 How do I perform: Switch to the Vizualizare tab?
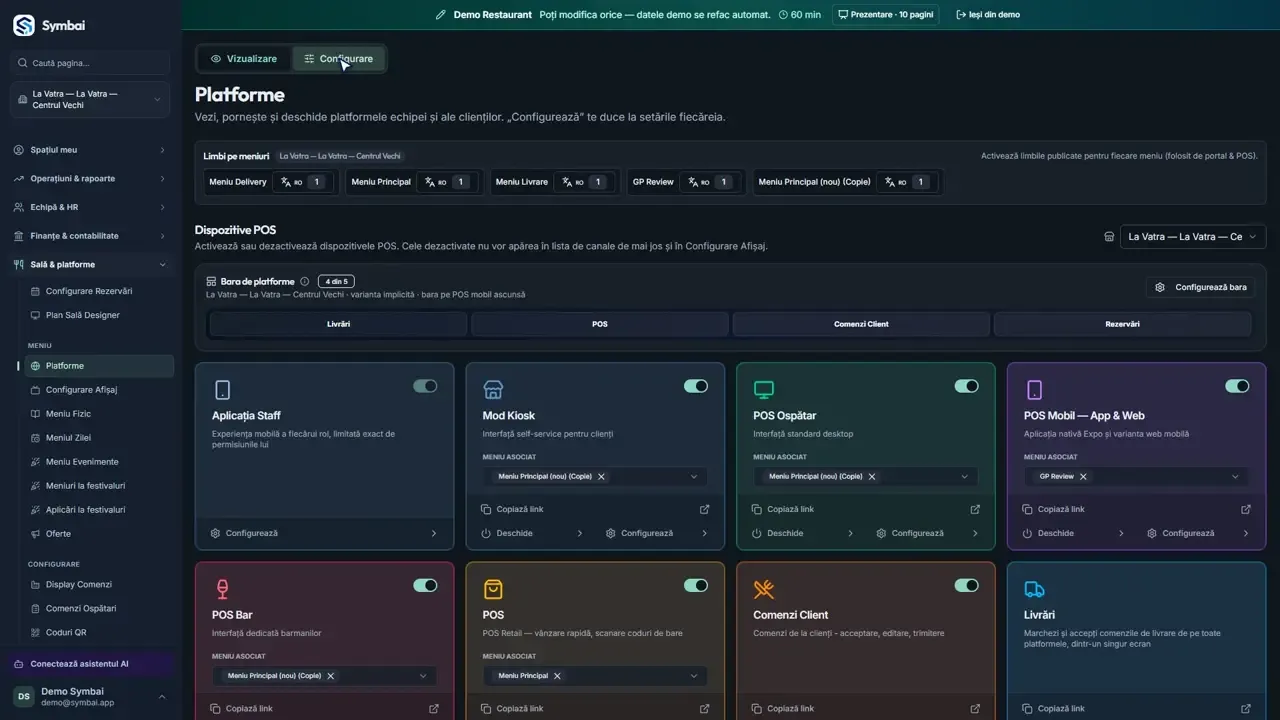click(x=243, y=59)
